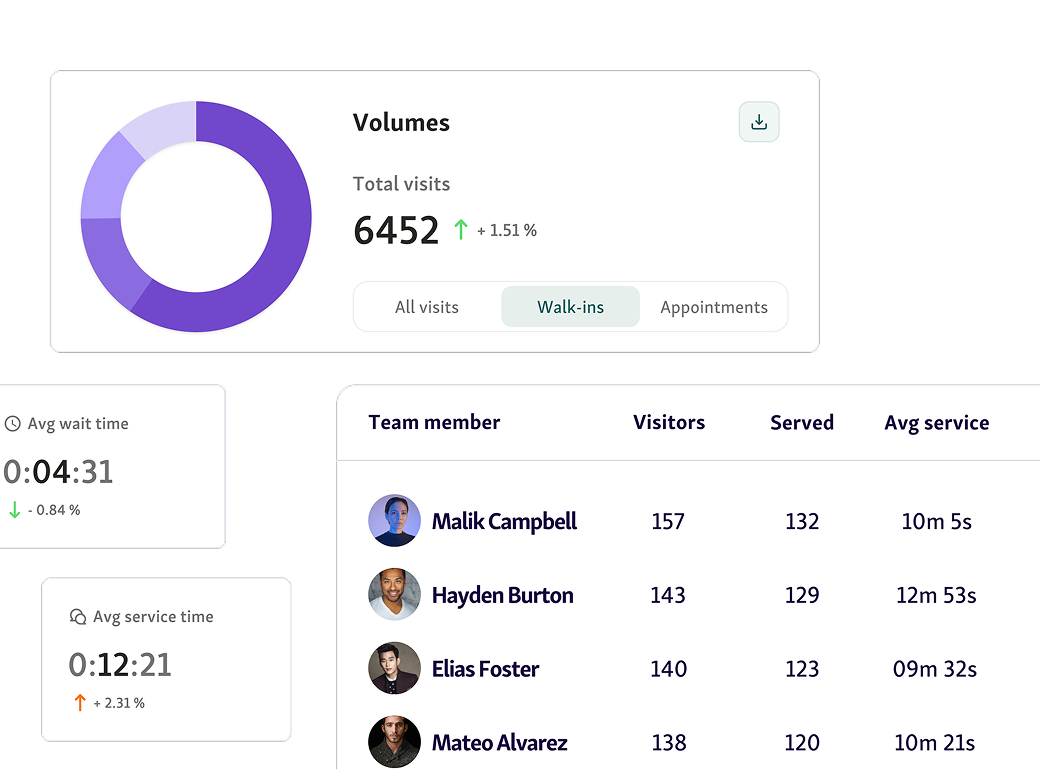Viewport: 1041px width, 770px height.
Task: Click the chat bubble icon beside Avg service time
Action: [x=78, y=617]
